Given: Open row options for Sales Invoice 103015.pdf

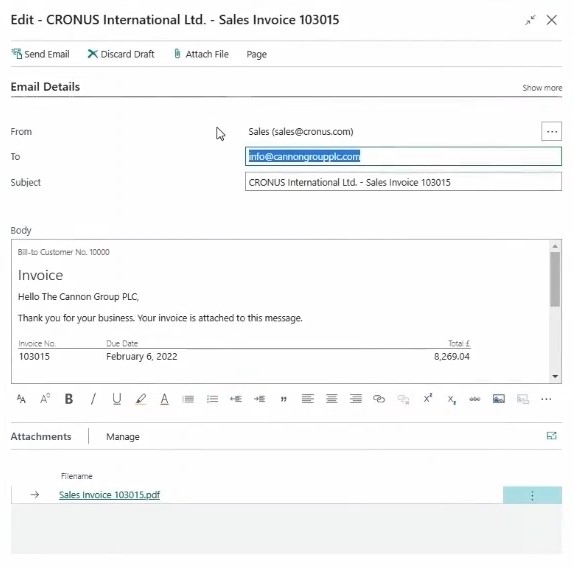Looking at the screenshot, I should [532, 495].
